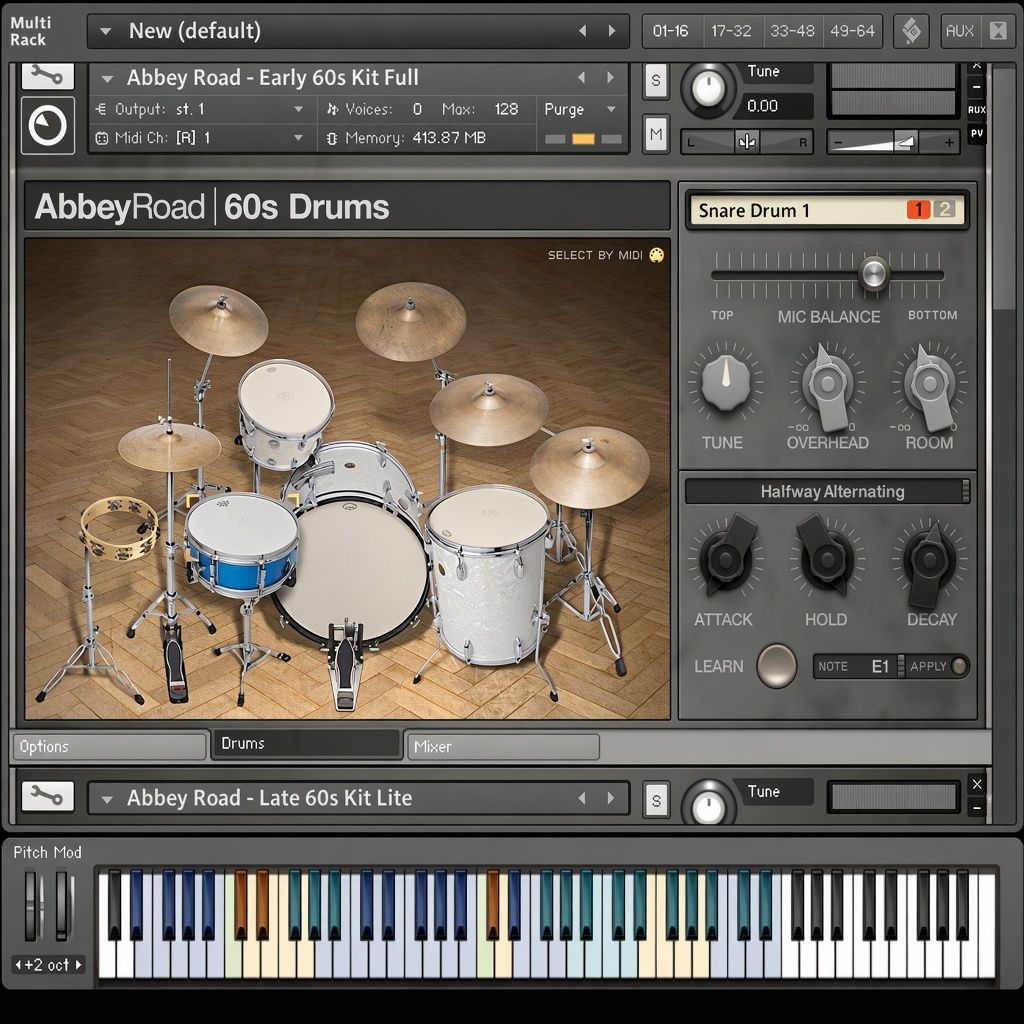Select the blue snare drum in kit
The image size is (1024, 1024).
(x=242, y=546)
